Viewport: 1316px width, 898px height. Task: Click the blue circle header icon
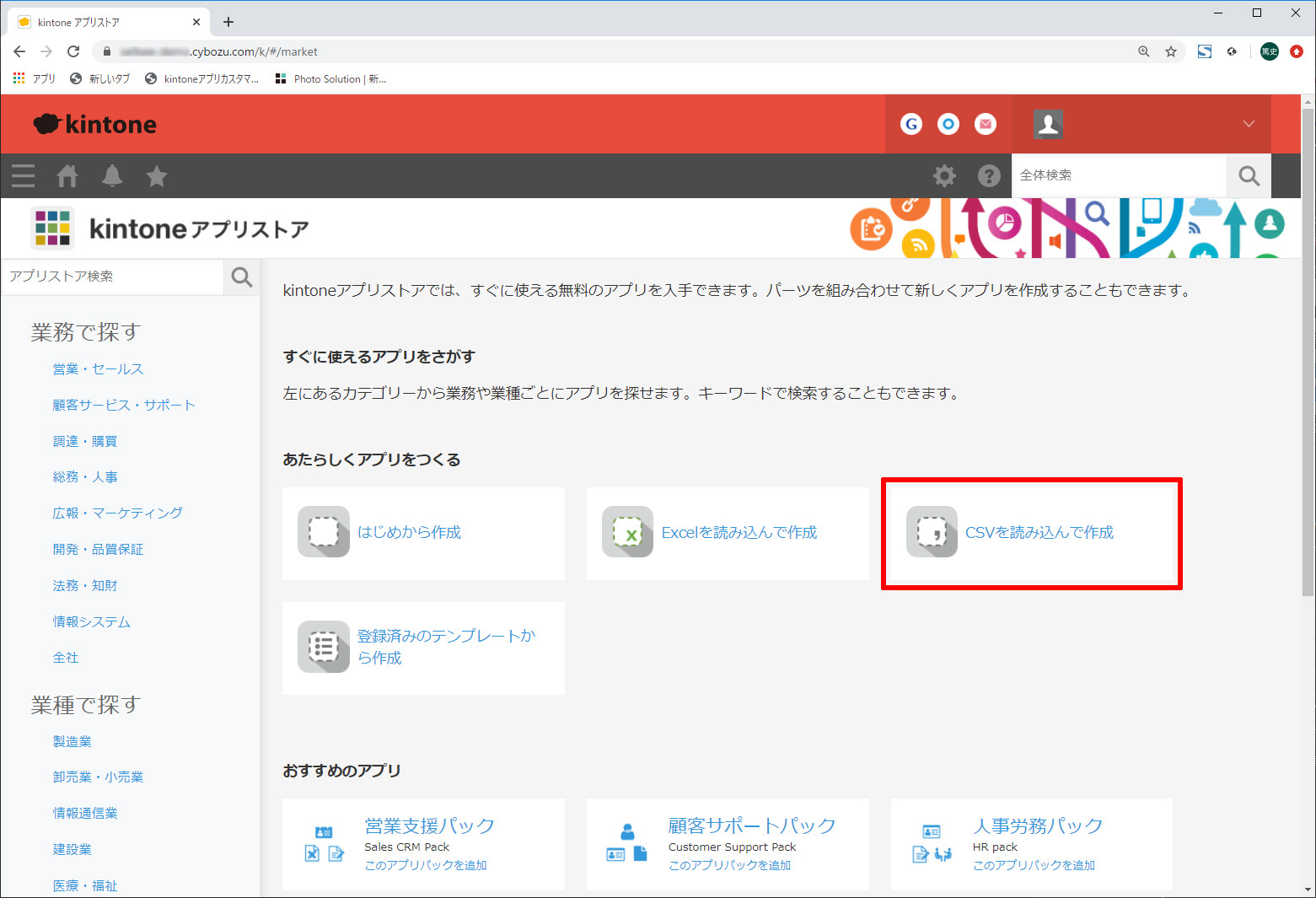coord(948,124)
